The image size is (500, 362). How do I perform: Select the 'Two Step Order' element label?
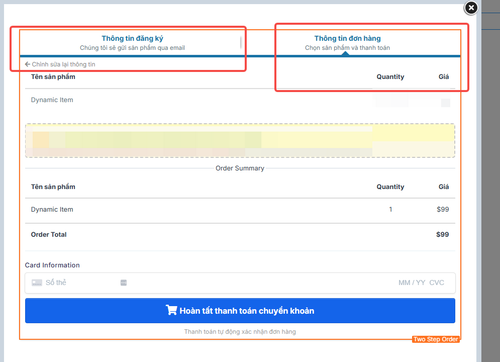pyautogui.click(x=436, y=339)
